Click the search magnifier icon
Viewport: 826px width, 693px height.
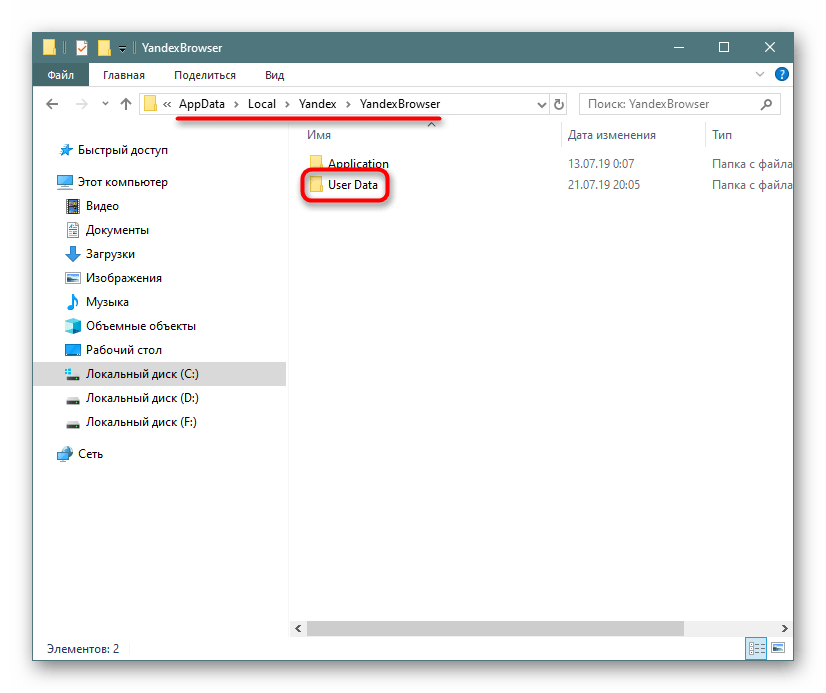pyautogui.click(x=766, y=104)
